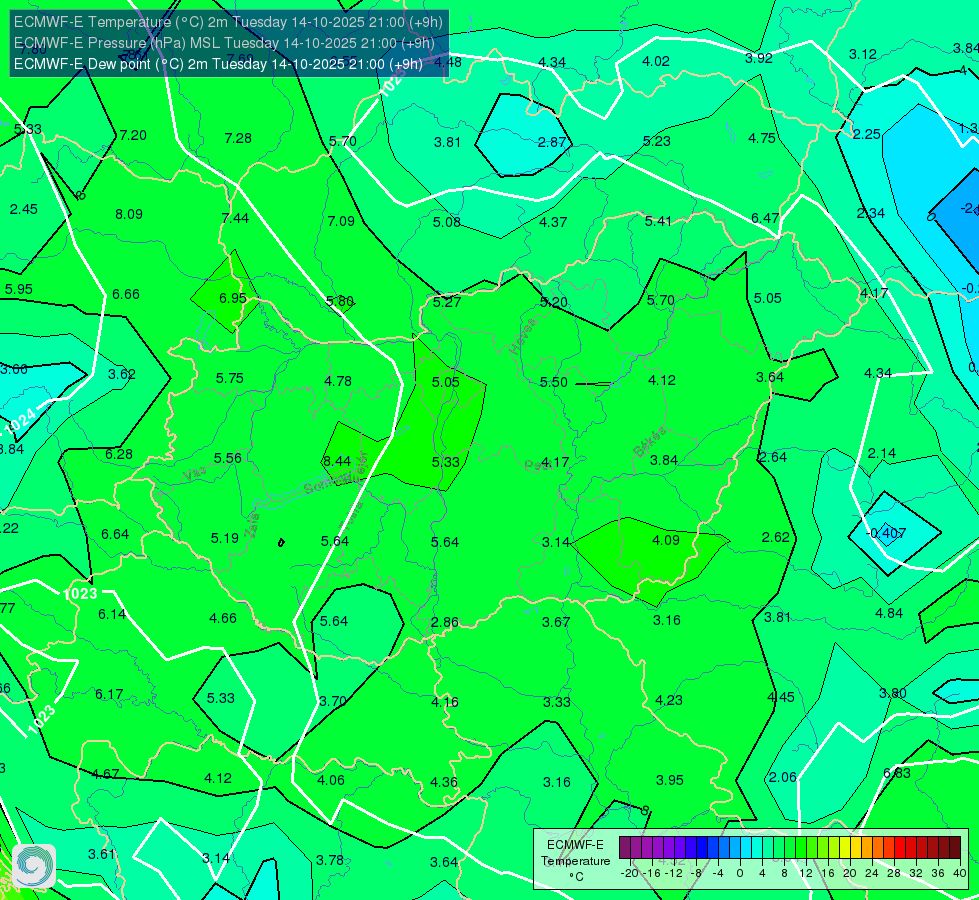The height and width of the screenshot is (900, 979).
Task: Click the 4.78 dew point value
Action: pos(338,381)
